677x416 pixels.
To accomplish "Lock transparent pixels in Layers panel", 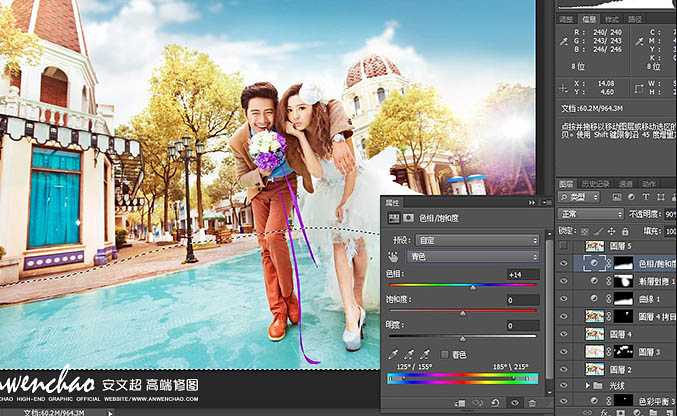I will coord(585,232).
